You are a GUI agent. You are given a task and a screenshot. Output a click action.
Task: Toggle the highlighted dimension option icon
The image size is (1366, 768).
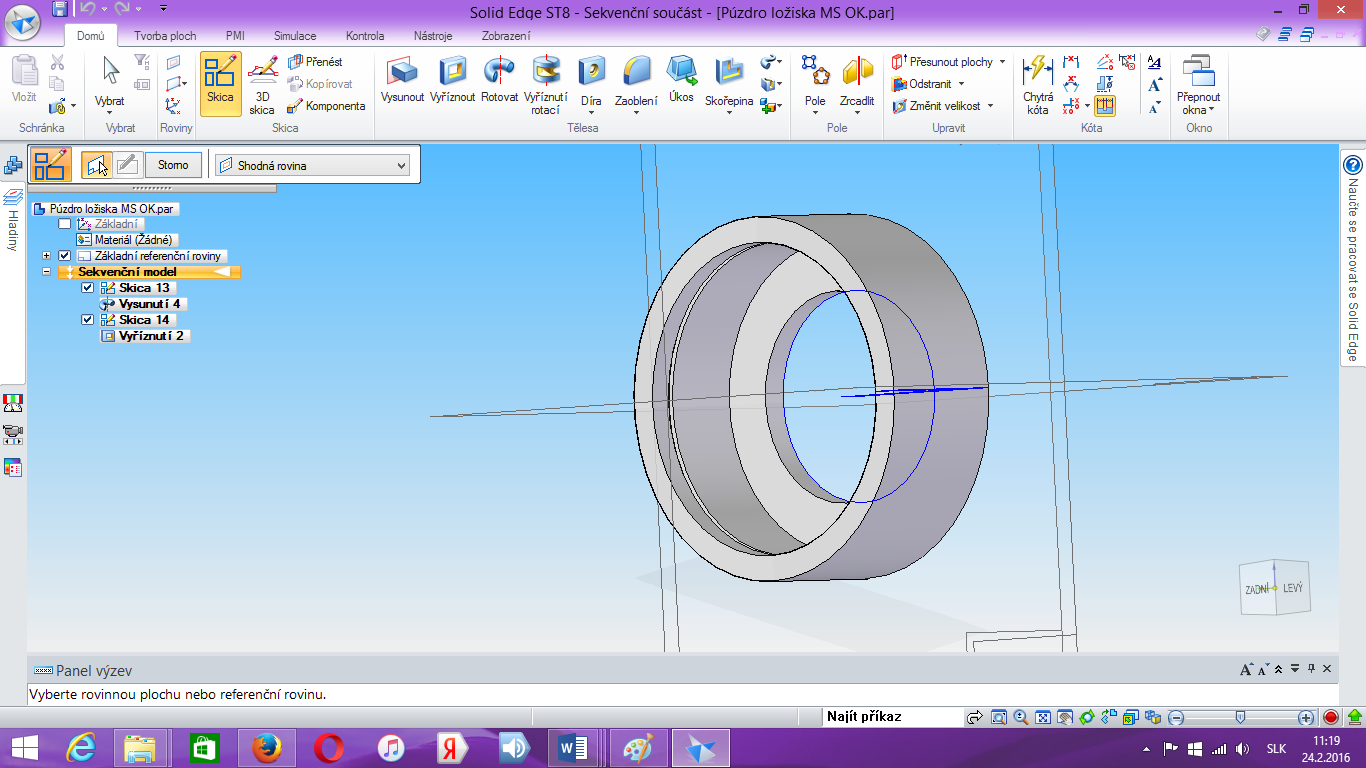[x=1105, y=106]
